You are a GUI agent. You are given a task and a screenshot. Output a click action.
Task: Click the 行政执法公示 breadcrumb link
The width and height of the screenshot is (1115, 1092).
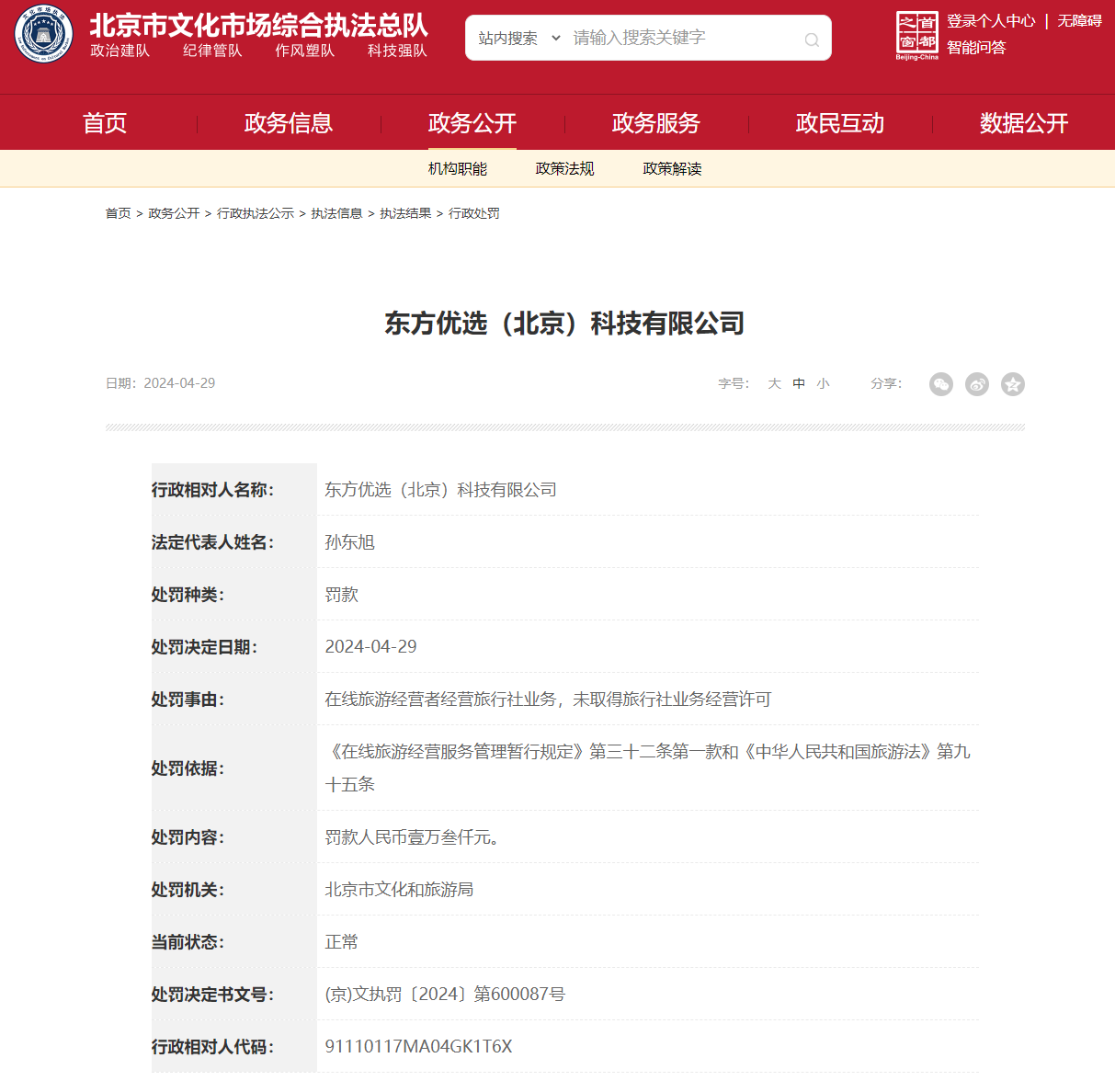pyautogui.click(x=256, y=213)
